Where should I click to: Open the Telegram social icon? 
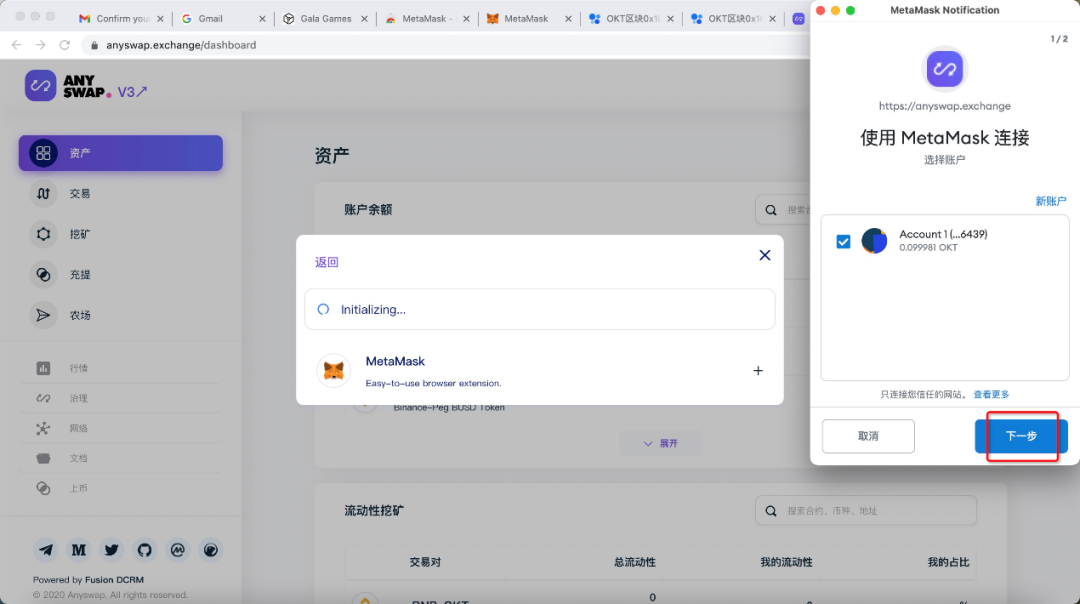coord(45,550)
